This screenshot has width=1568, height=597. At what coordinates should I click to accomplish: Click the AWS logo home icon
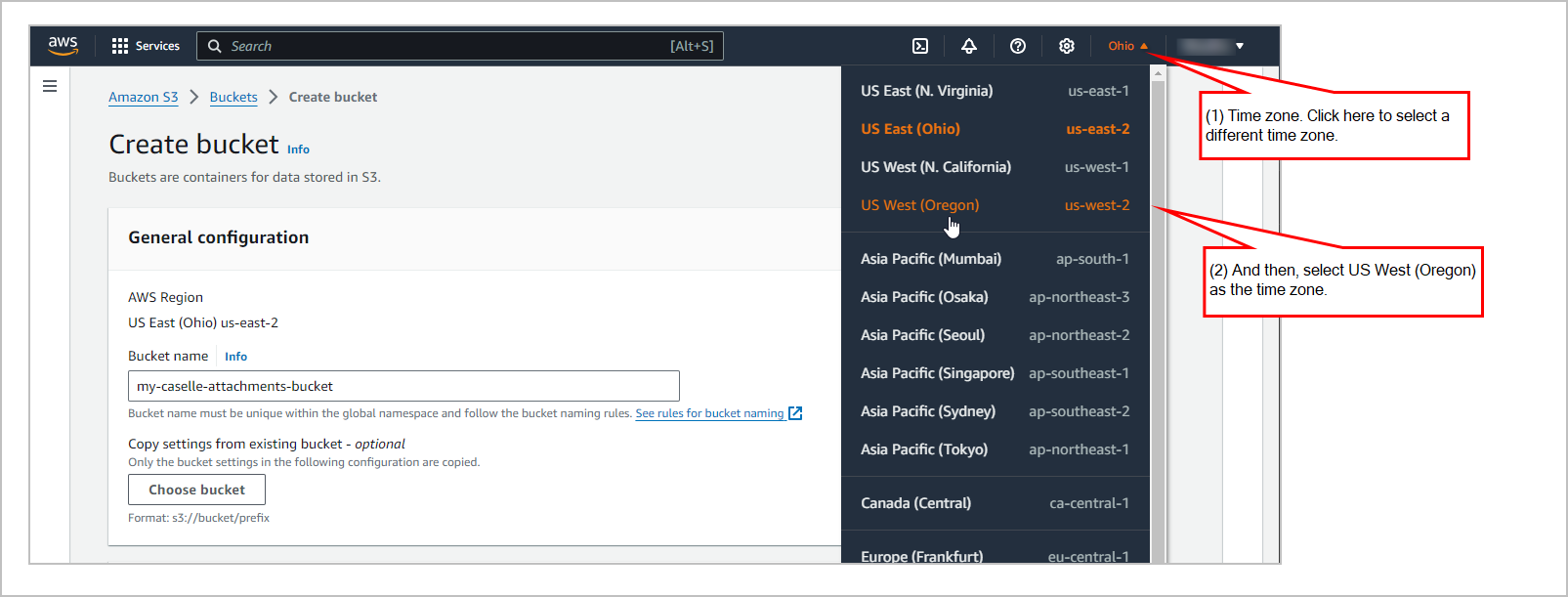tap(64, 46)
